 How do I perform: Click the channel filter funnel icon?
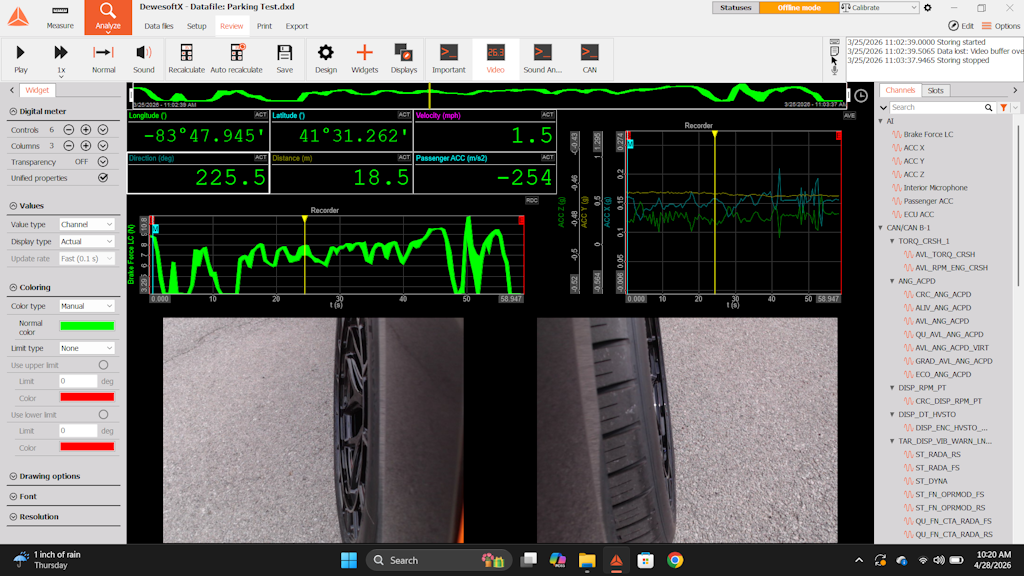pyautogui.click(x=1003, y=107)
